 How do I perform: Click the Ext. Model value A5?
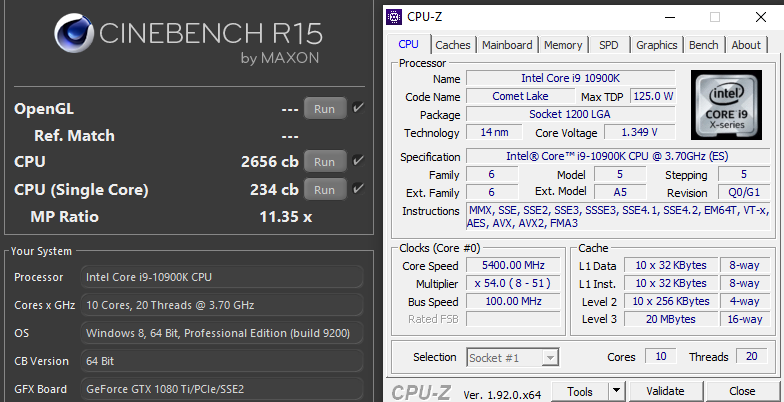point(620,192)
